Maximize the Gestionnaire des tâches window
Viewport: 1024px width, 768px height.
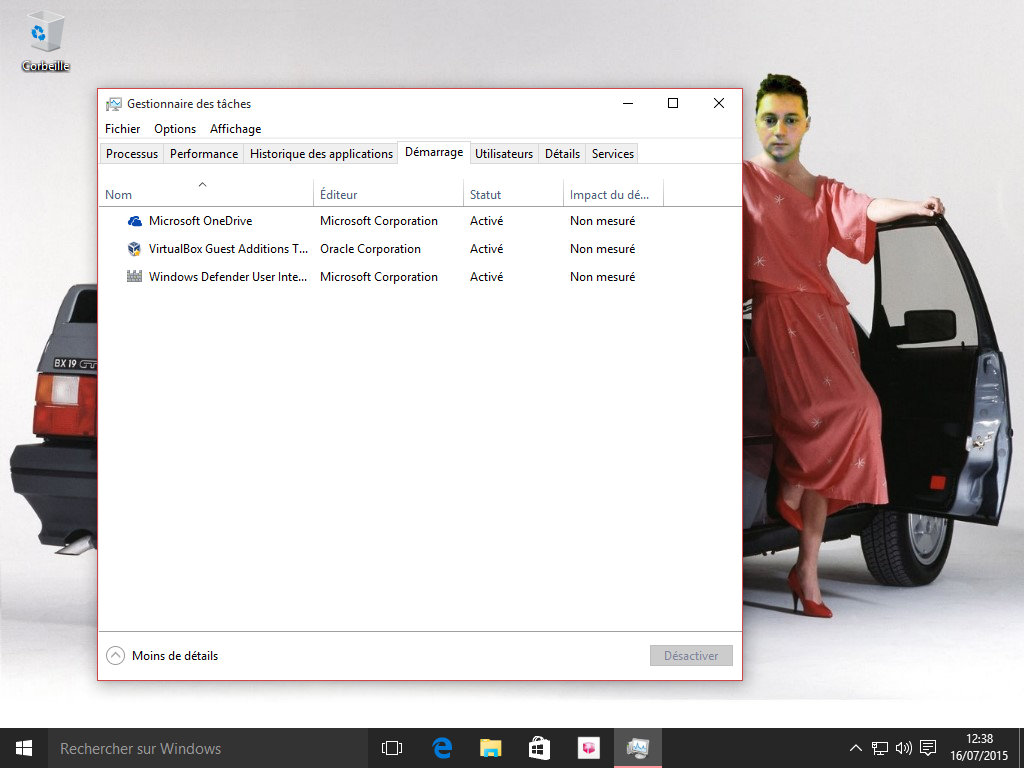[x=673, y=103]
